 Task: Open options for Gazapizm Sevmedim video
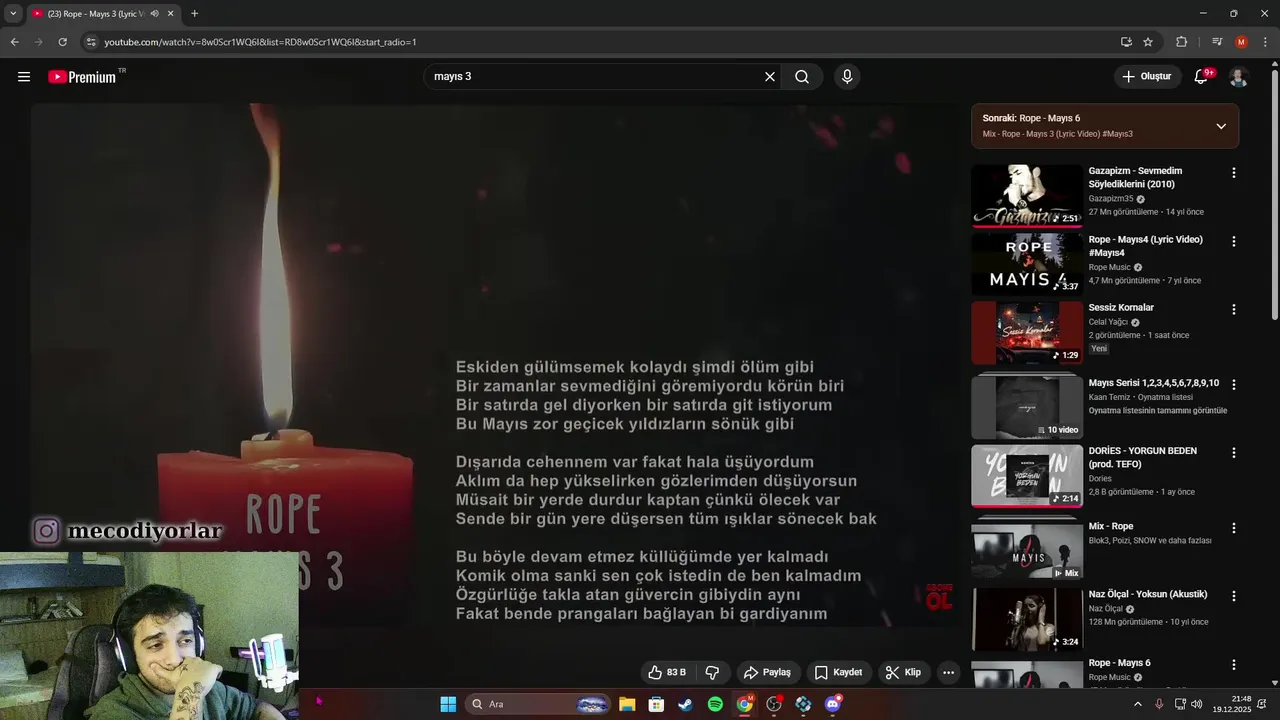(1233, 173)
